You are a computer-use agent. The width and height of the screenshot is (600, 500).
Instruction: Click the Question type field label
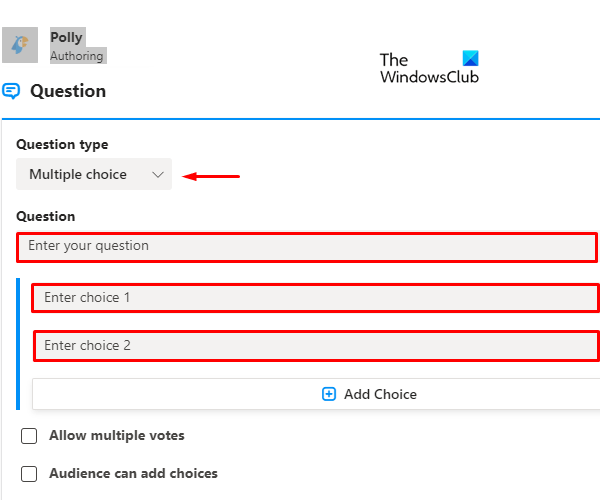tap(62, 145)
